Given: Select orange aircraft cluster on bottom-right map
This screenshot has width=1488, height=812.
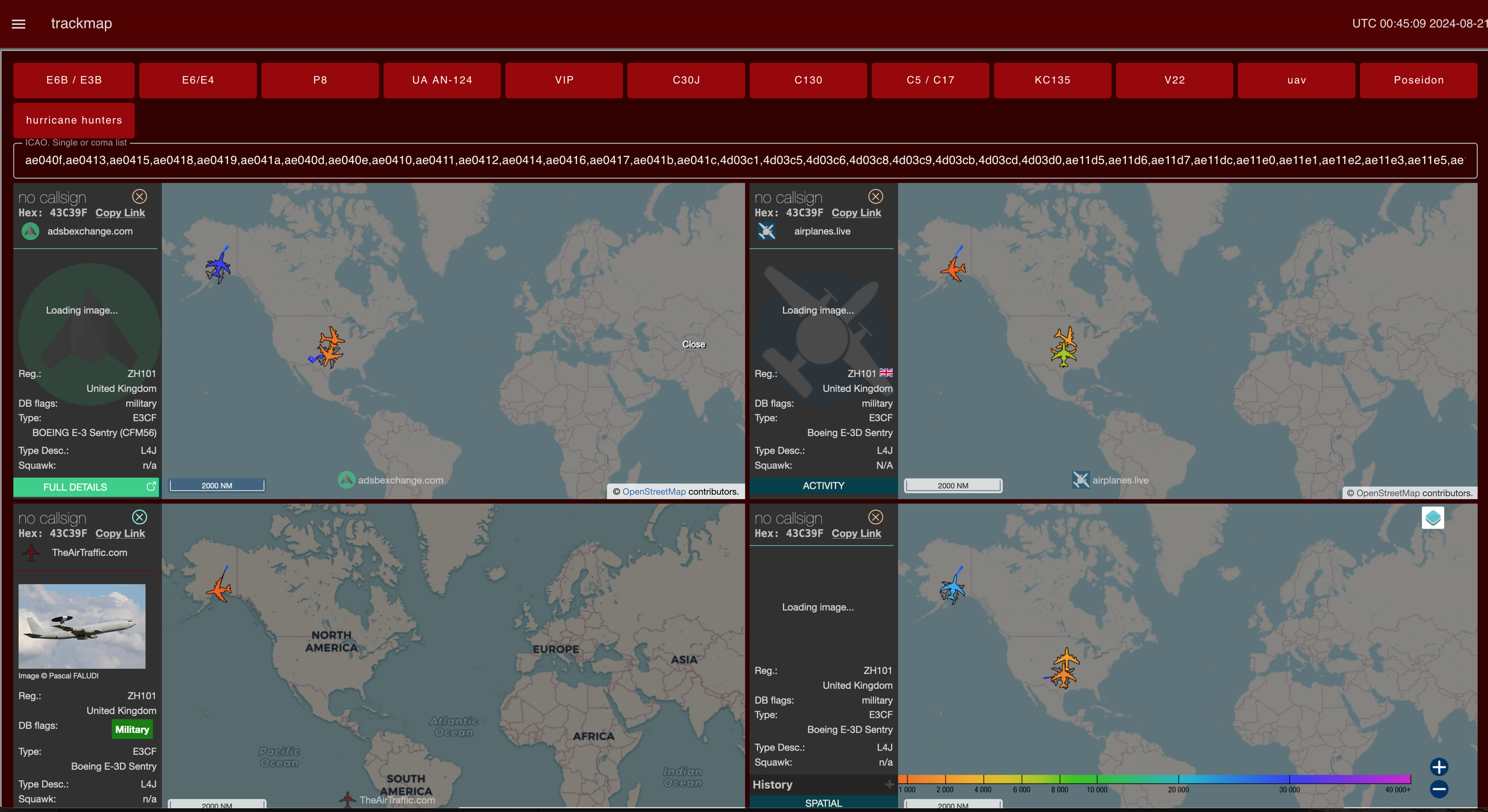Looking at the screenshot, I should 1065,668.
